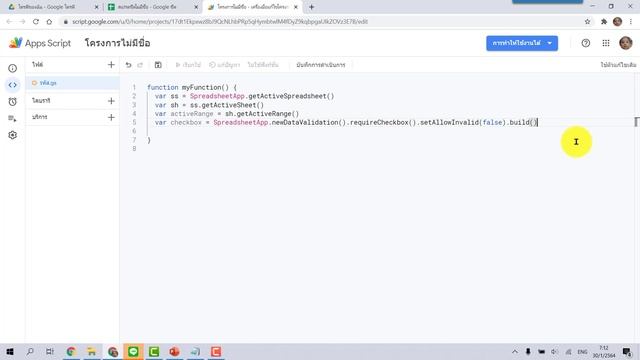The height and width of the screenshot is (360, 640).
Task: Open Chrome profile avatar in toolbar
Action: pyautogui.click(x=617, y=22)
